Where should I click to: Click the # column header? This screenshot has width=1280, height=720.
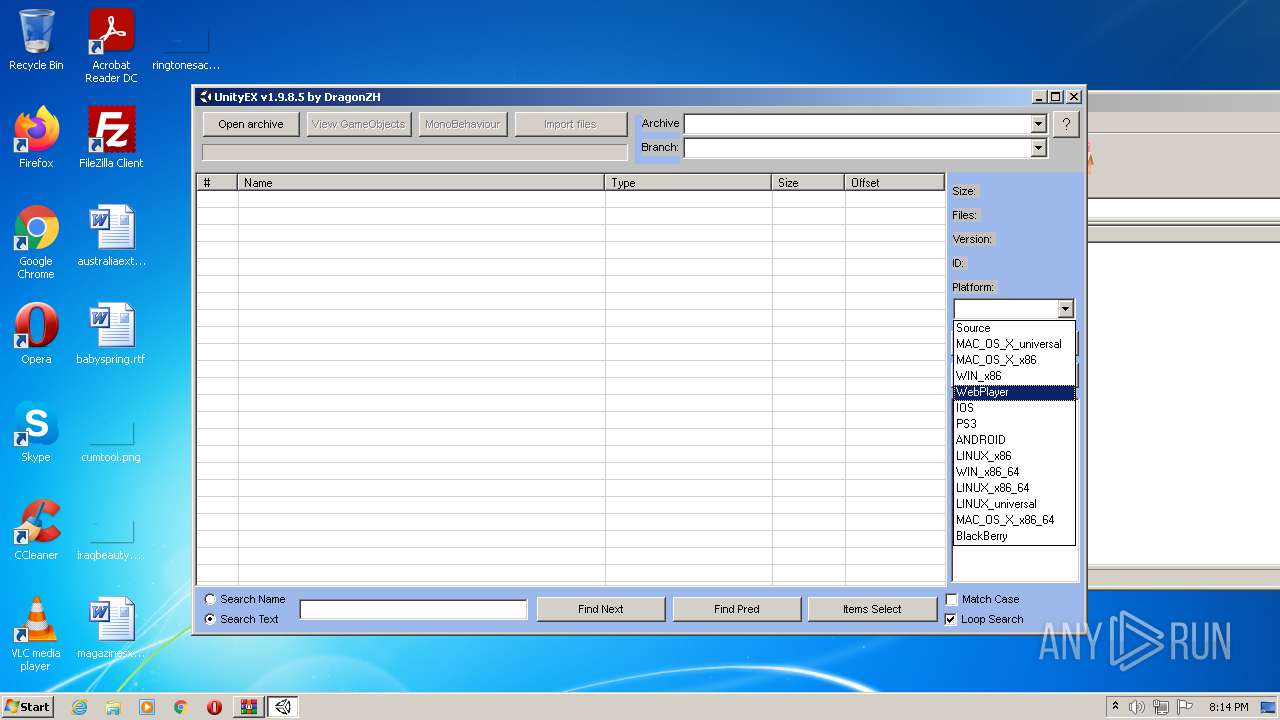point(217,183)
